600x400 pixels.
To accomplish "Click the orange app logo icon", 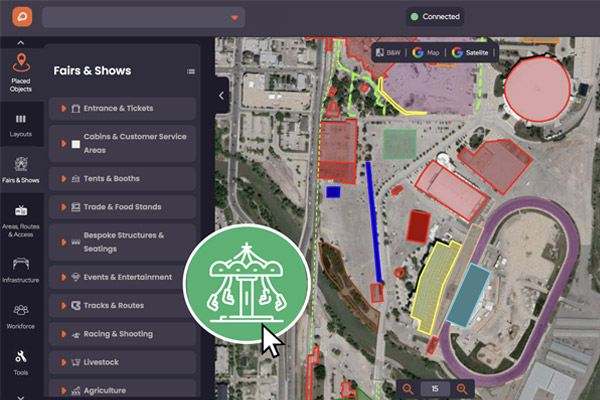I will point(22,17).
